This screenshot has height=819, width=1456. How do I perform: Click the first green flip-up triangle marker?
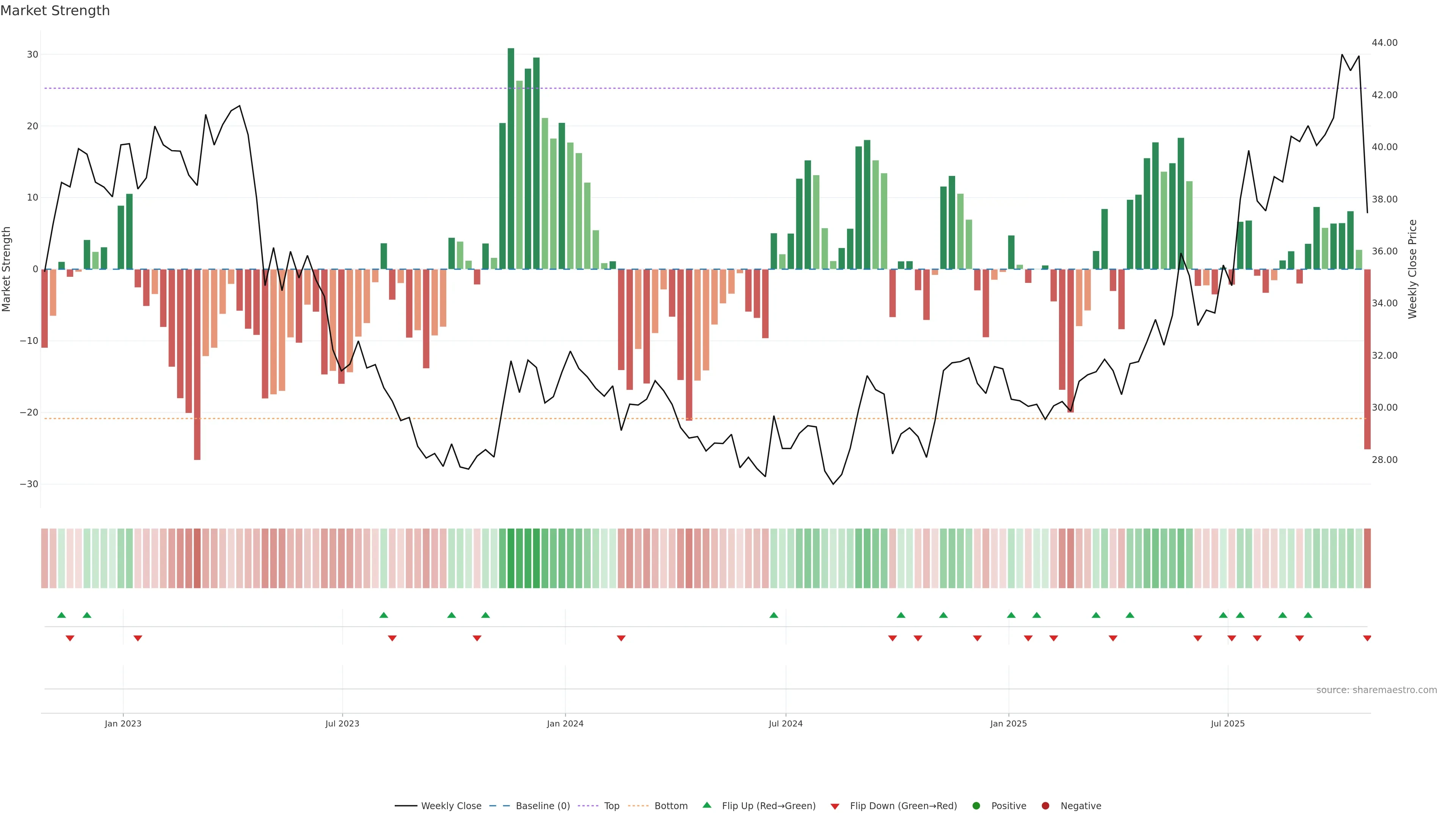[x=61, y=615]
